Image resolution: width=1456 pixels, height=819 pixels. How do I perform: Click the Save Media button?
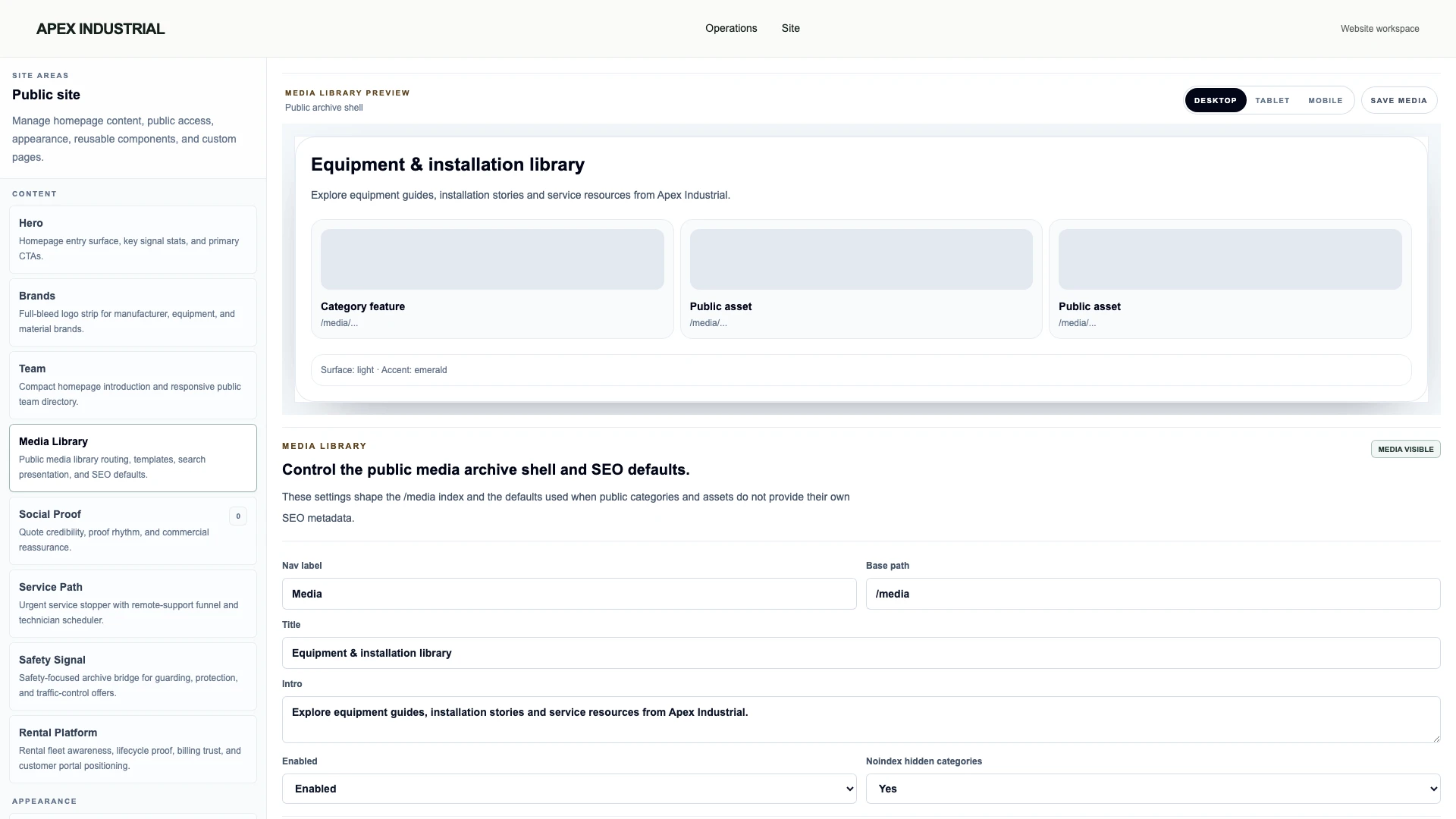pos(1398,100)
